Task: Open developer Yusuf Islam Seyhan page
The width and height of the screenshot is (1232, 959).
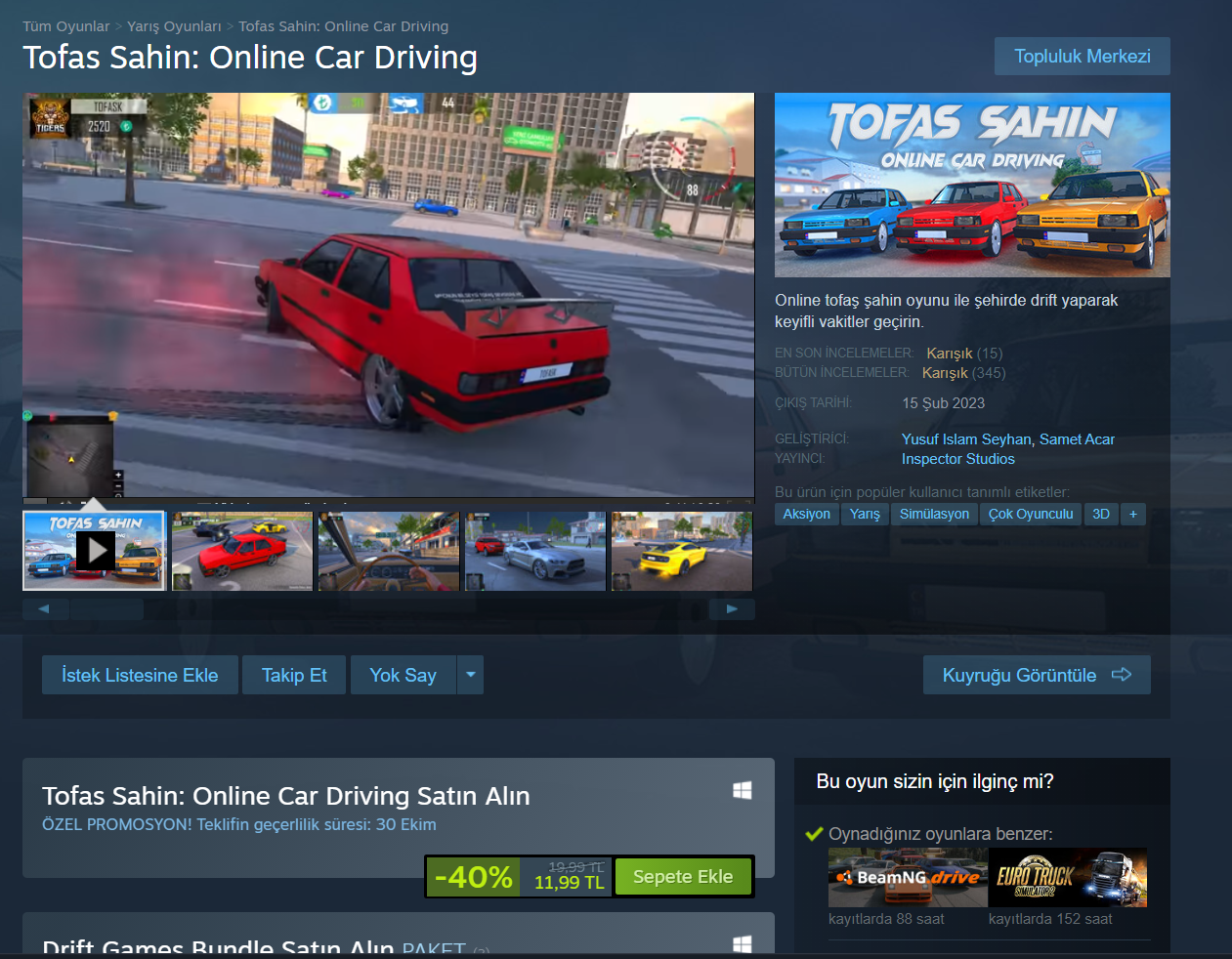Action: [x=966, y=439]
